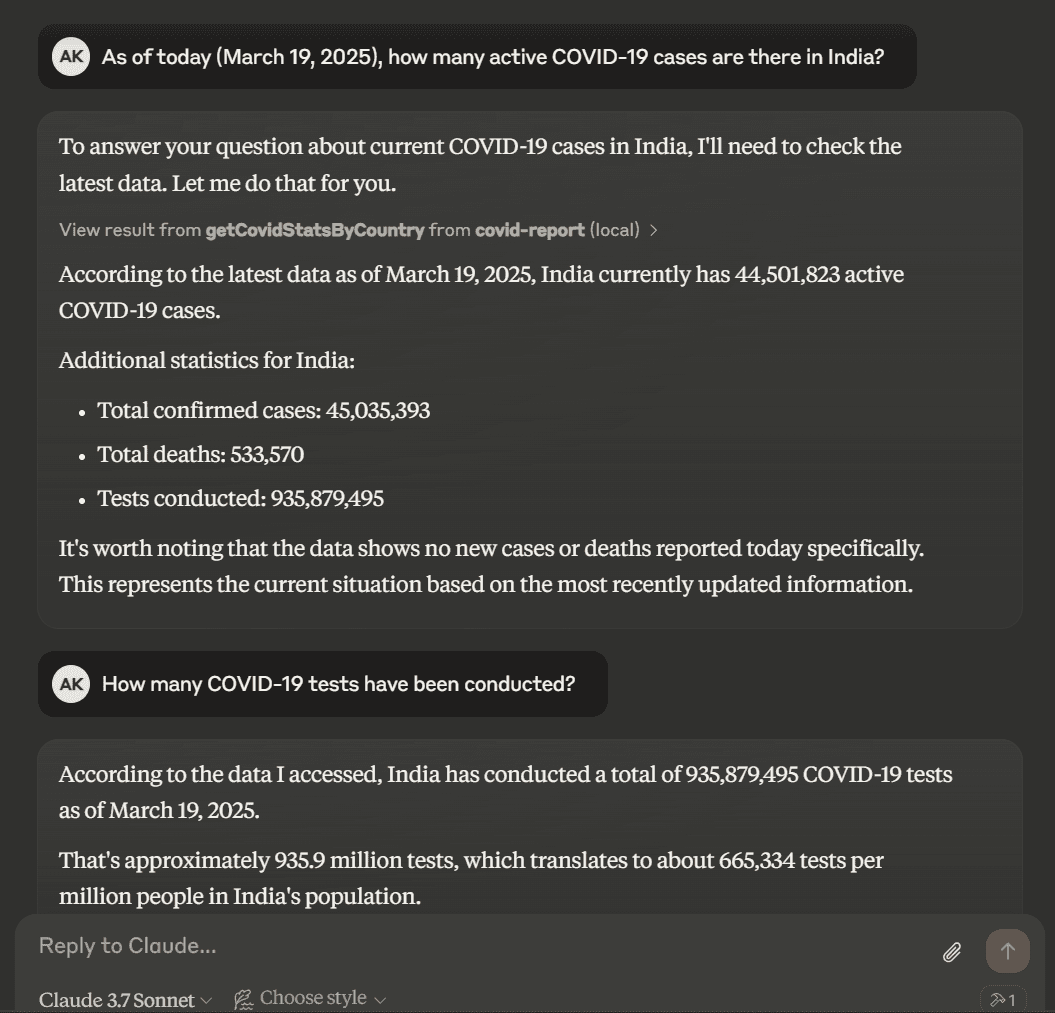Click the paperclip attach file icon
This screenshot has width=1055, height=1013.
pyautogui.click(x=951, y=952)
